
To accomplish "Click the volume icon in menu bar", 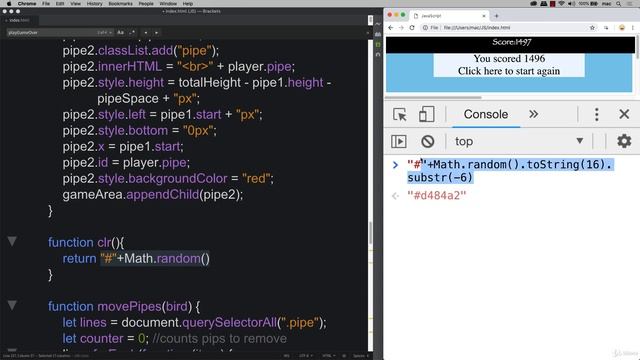I will [x=571, y=4].
